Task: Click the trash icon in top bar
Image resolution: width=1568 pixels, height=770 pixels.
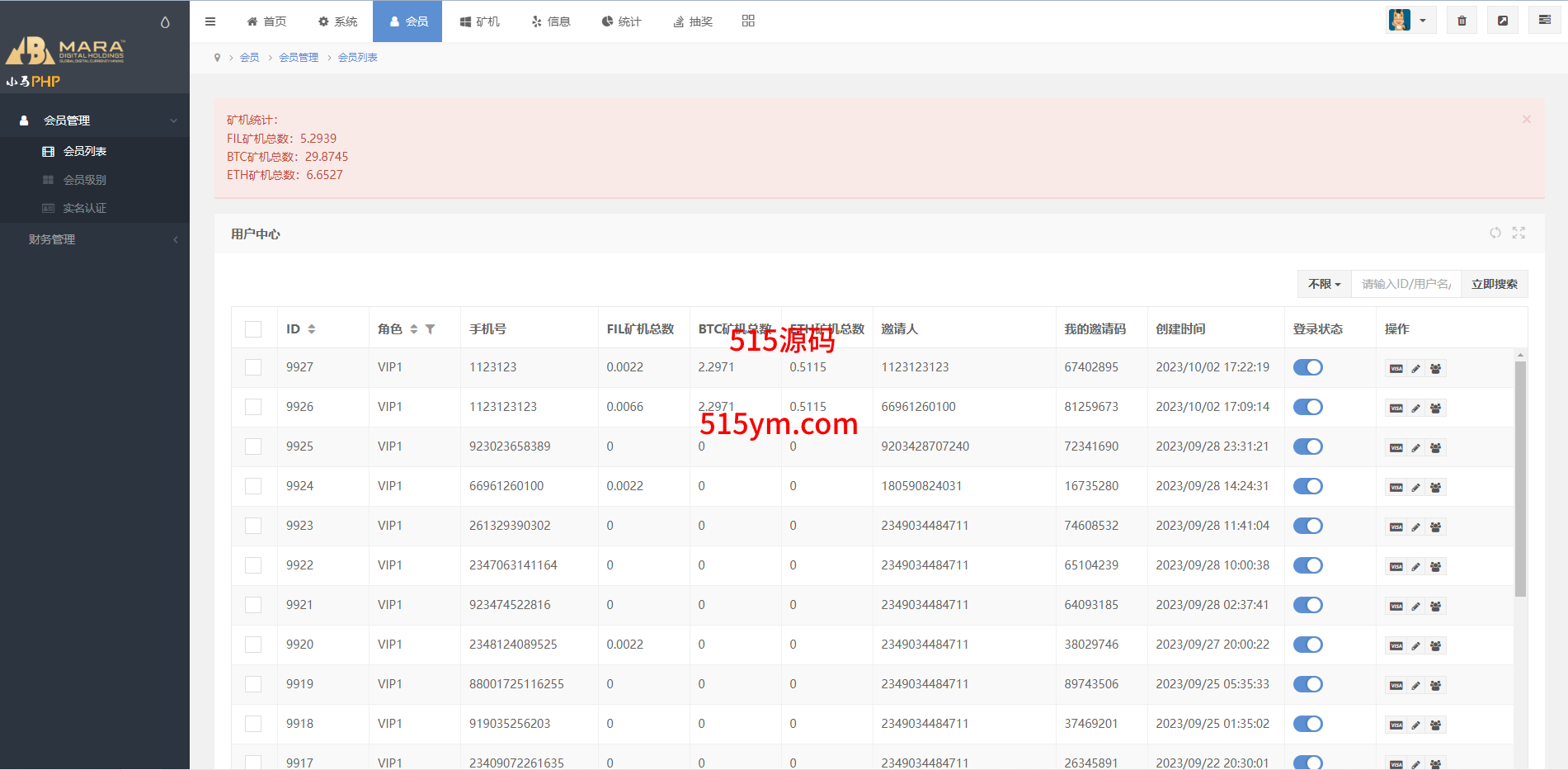Action: tap(1462, 21)
